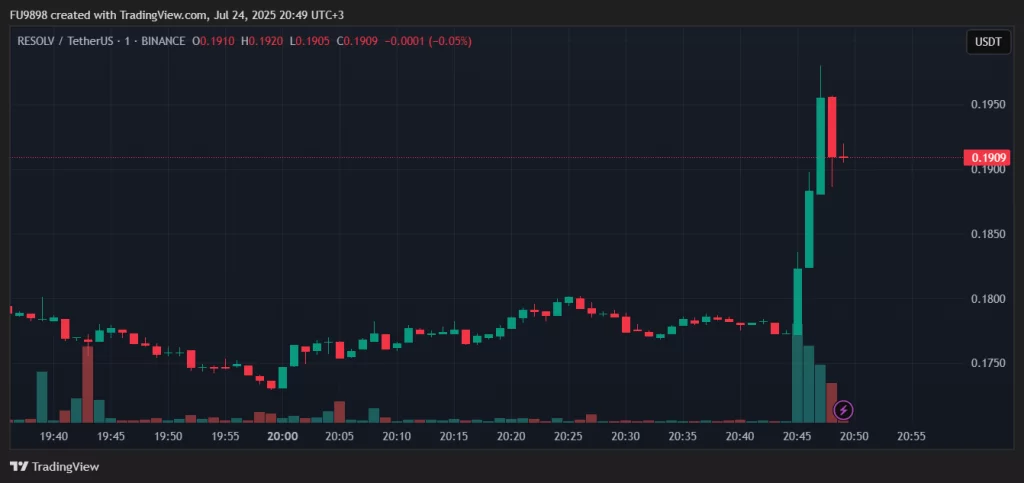Click the 20:55 time axis label
This screenshot has width=1024, height=483.
(x=911, y=436)
